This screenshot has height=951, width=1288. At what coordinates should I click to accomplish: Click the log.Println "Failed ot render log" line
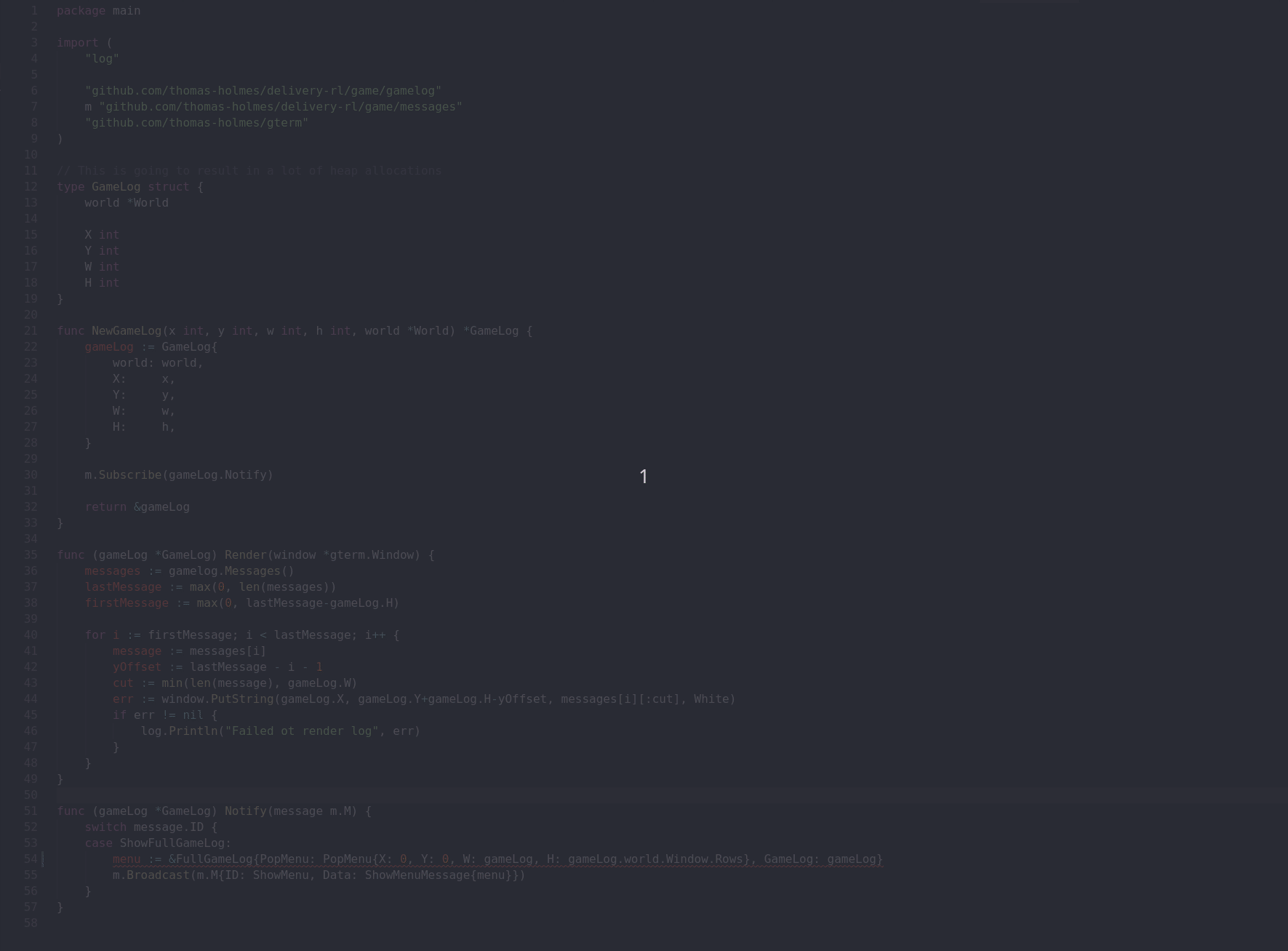[x=281, y=731]
